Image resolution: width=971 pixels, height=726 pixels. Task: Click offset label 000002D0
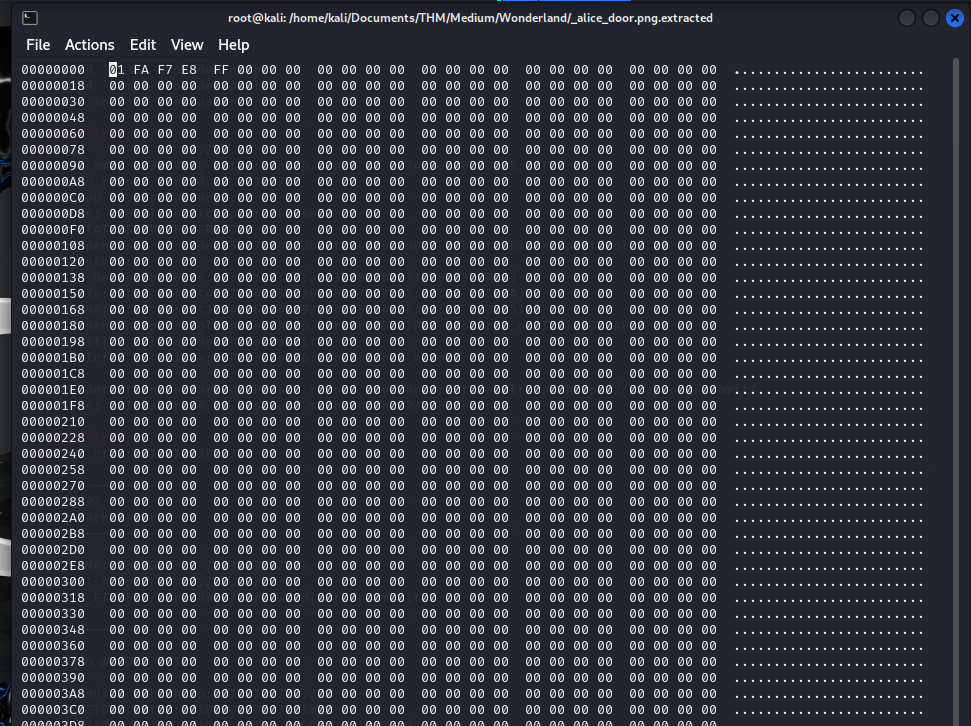(53, 550)
